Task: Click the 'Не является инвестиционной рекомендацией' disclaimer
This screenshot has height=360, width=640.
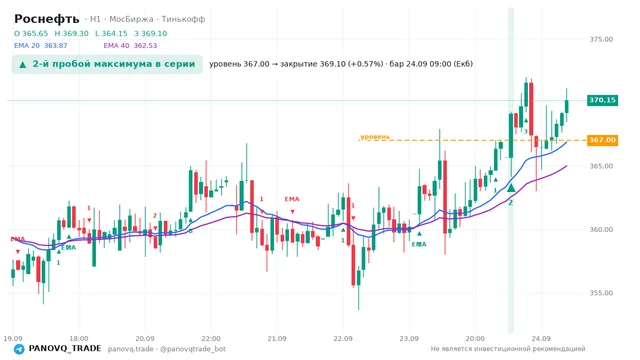Action: click(508, 349)
